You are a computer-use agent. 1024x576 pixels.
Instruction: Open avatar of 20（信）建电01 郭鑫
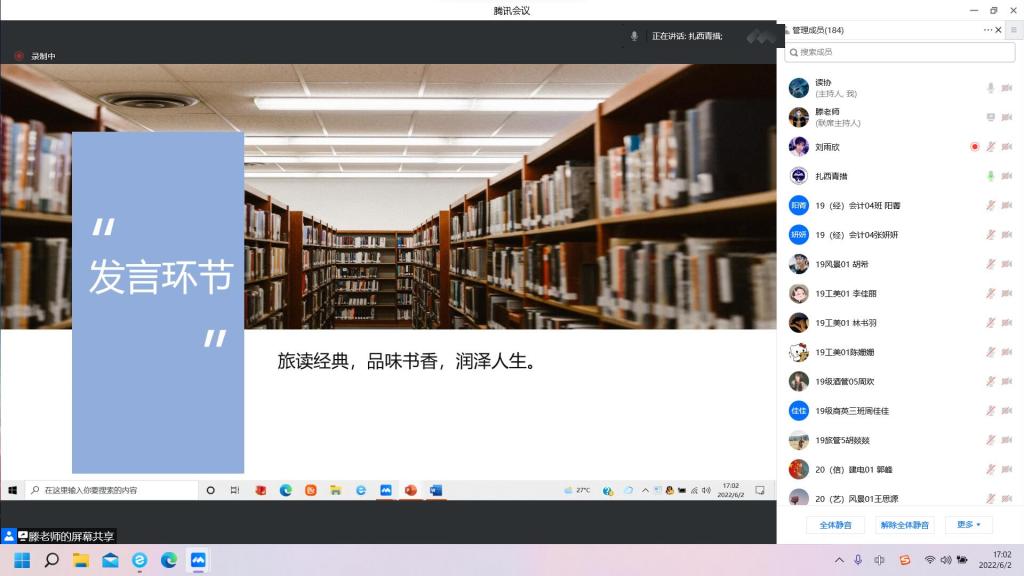click(x=799, y=470)
